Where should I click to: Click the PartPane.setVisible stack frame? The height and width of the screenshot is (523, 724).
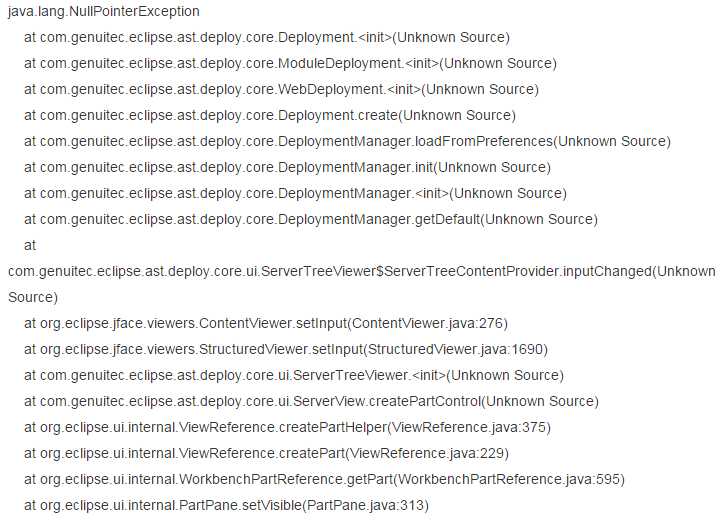coord(226,505)
